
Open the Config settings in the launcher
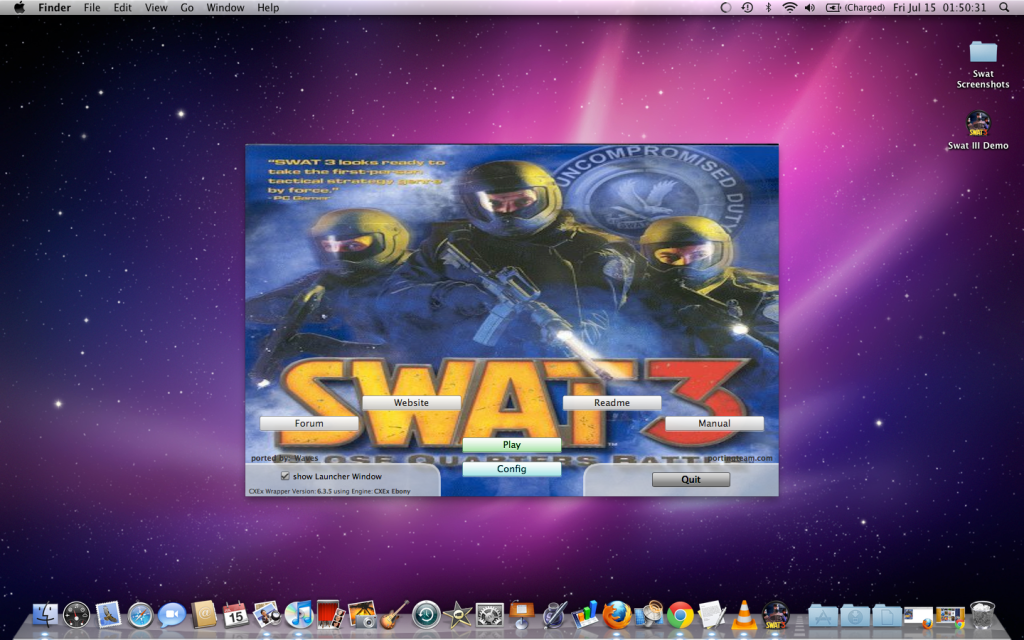point(511,469)
